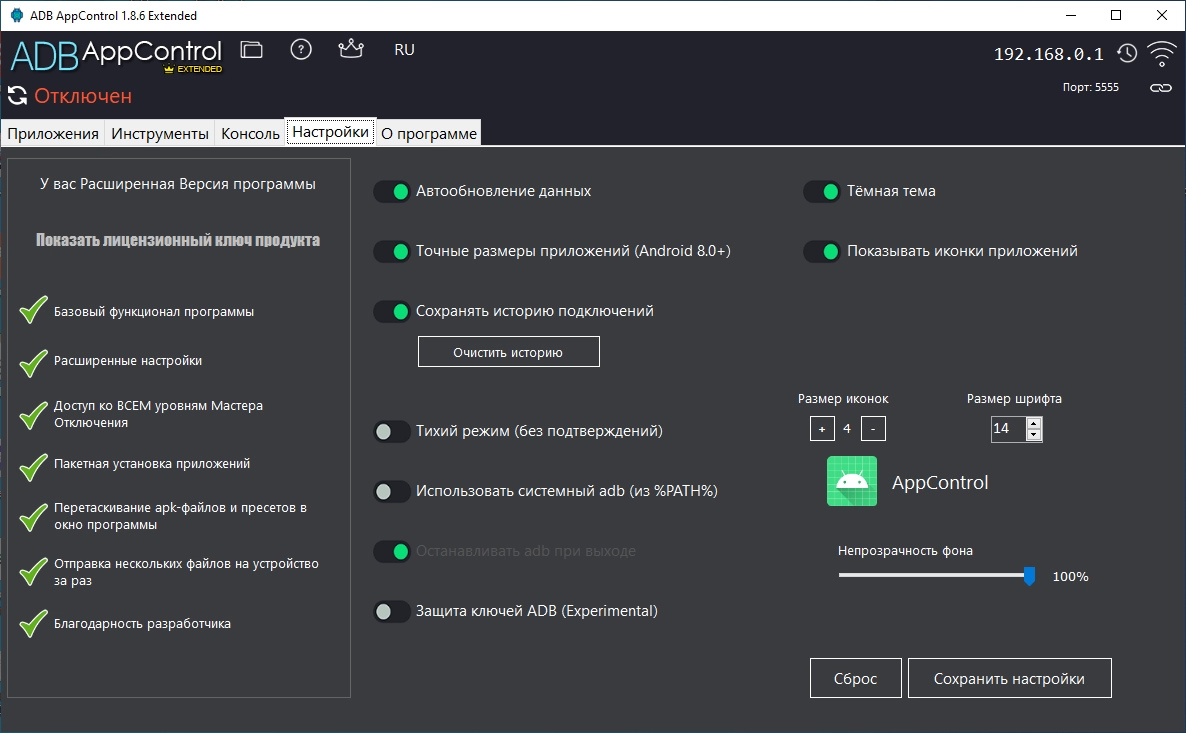The width and height of the screenshot is (1186, 733).
Task: Click the green AppControl Android icon
Action: coord(852,481)
